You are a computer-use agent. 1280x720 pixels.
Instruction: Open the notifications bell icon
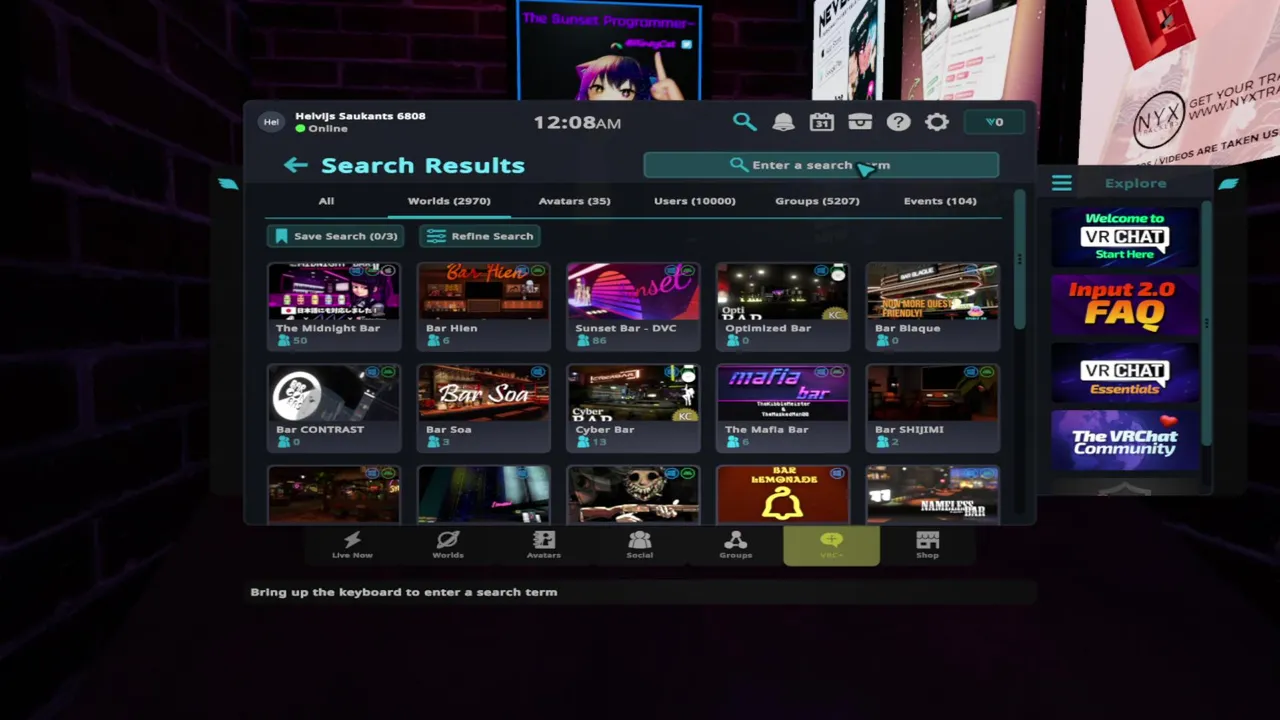(783, 122)
